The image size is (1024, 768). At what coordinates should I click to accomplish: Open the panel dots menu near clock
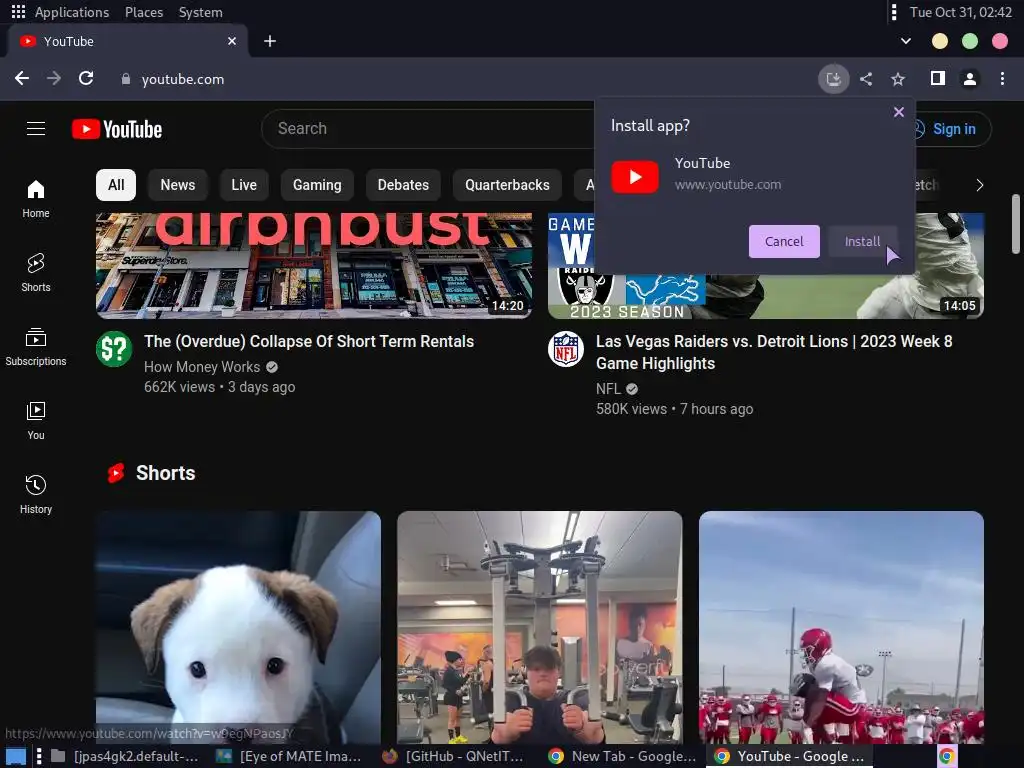coord(894,12)
